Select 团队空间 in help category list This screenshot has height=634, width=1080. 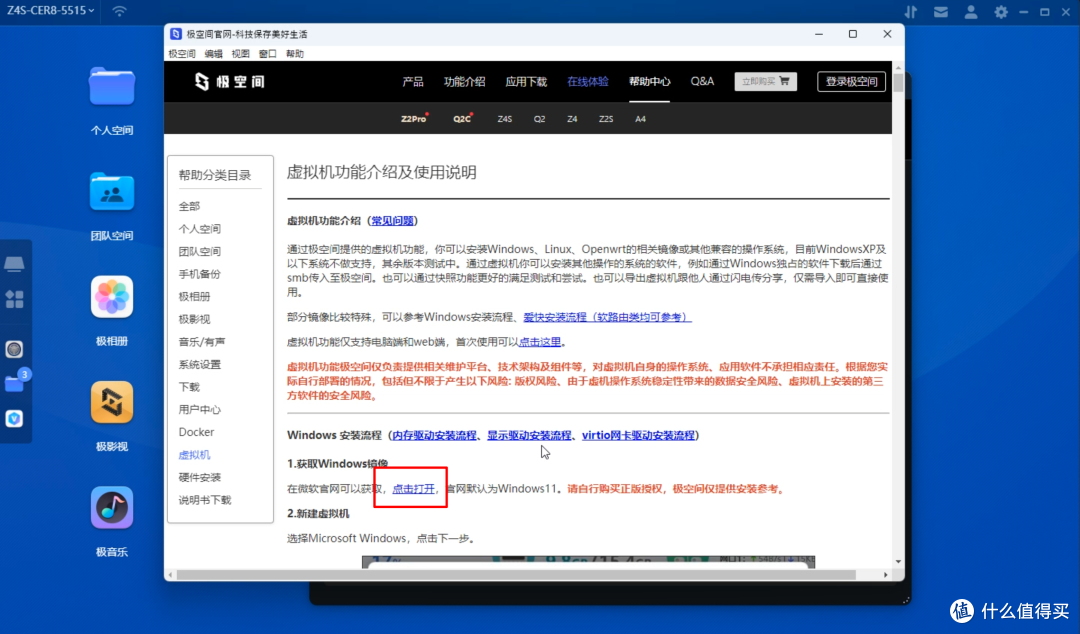(x=200, y=252)
